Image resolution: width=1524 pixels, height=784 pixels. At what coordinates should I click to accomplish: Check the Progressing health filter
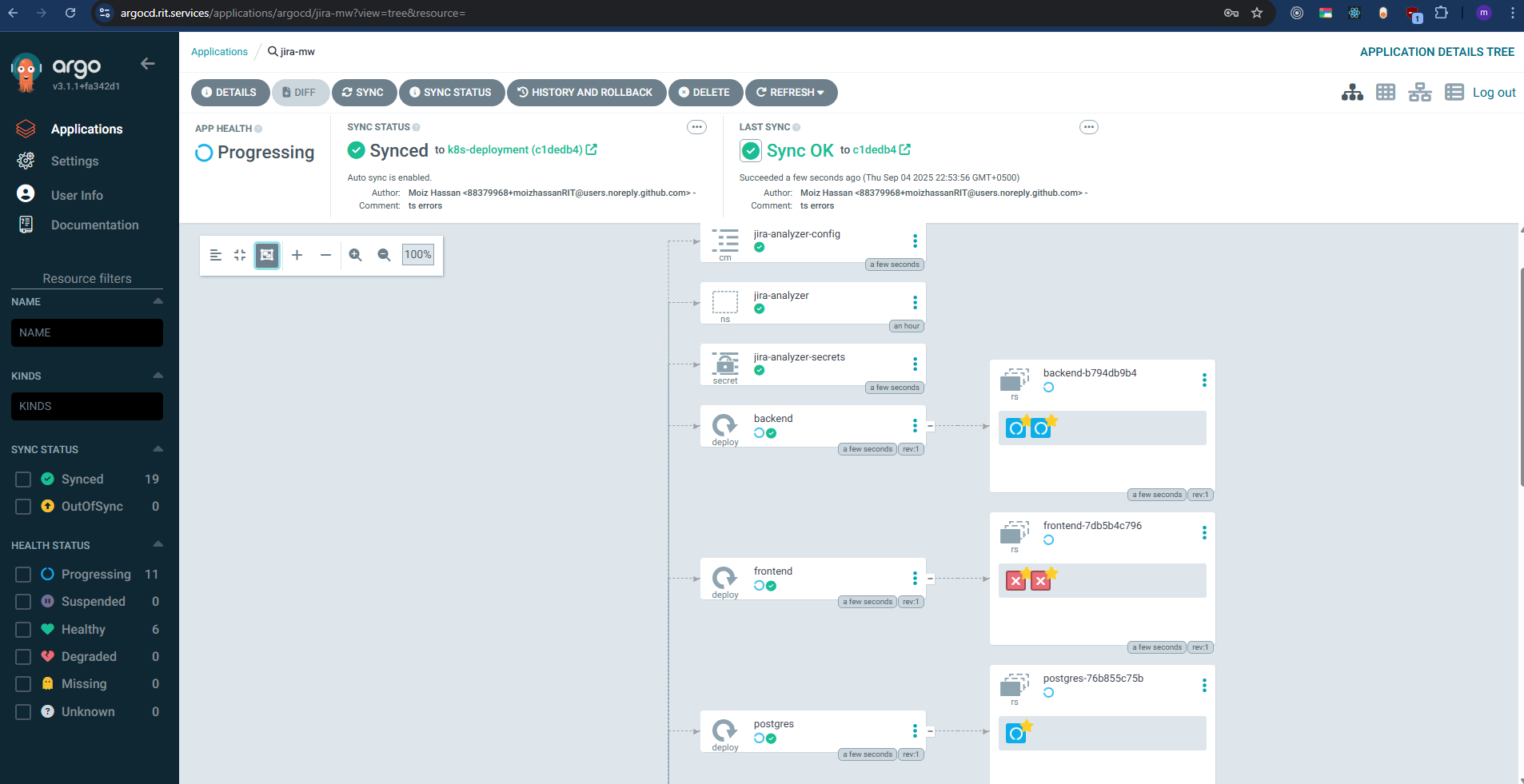(x=23, y=575)
